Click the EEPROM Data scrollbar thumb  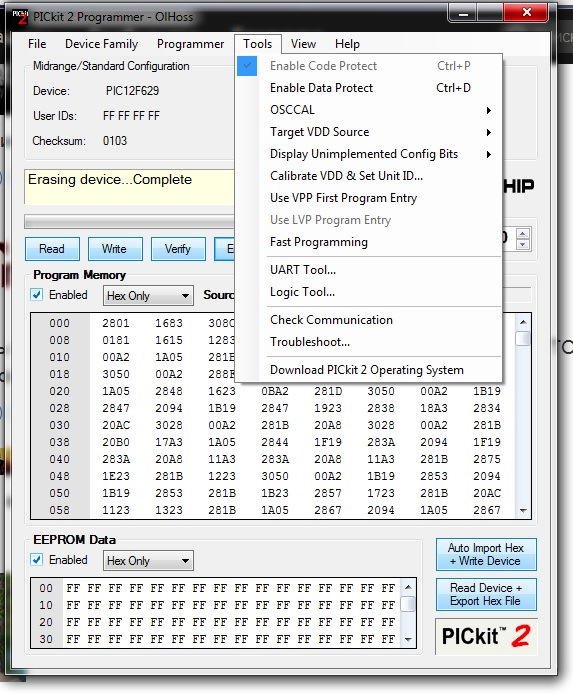[408, 604]
